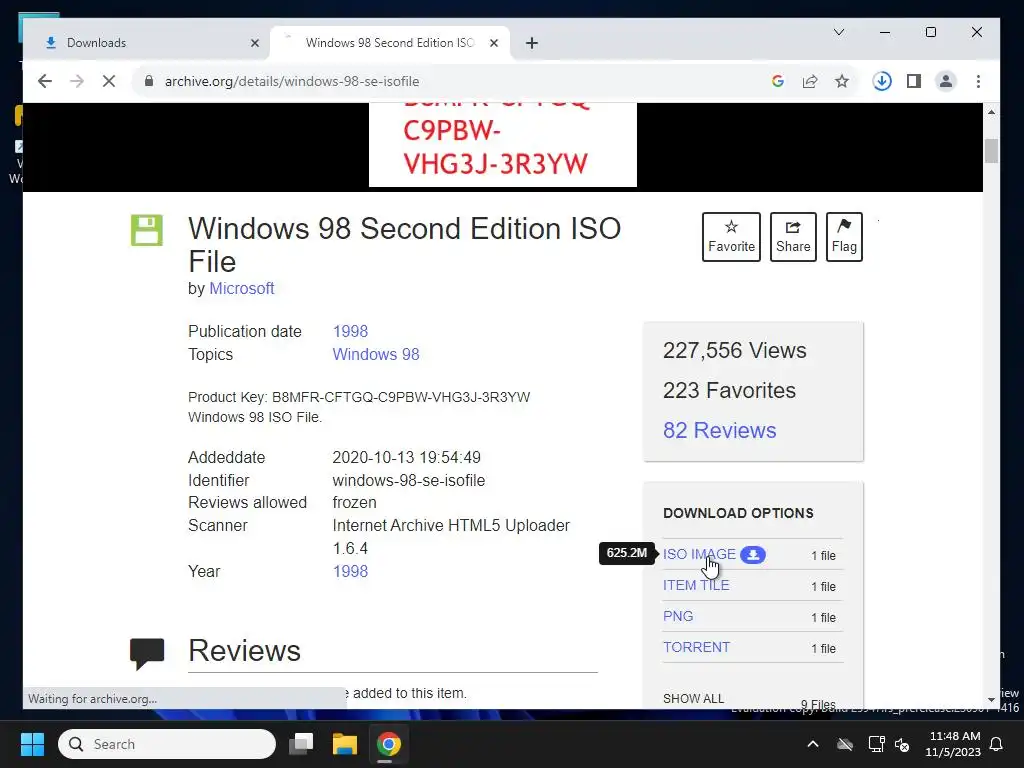Click the green floppy disk software icon

pos(147,230)
